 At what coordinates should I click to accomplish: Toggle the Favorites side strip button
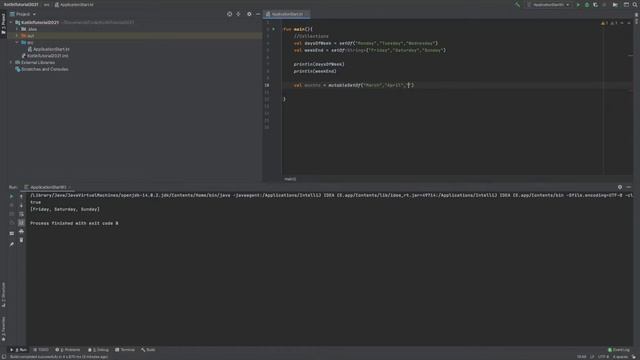coord(3,329)
